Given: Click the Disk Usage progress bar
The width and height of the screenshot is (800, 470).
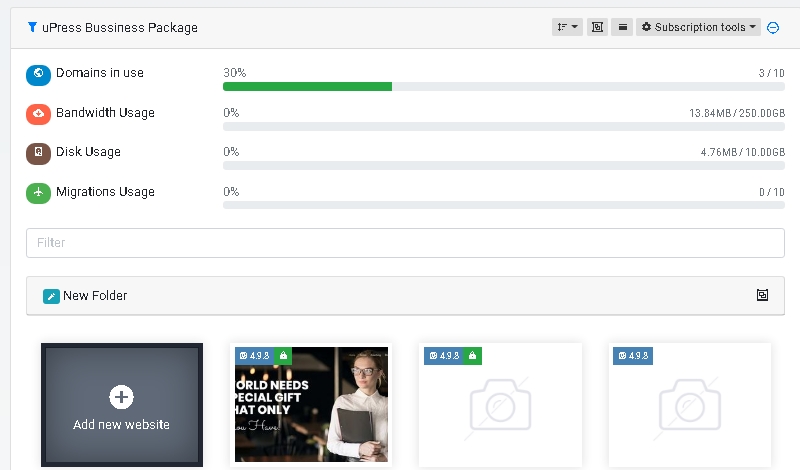Looking at the screenshot, I should coord(504,165).
